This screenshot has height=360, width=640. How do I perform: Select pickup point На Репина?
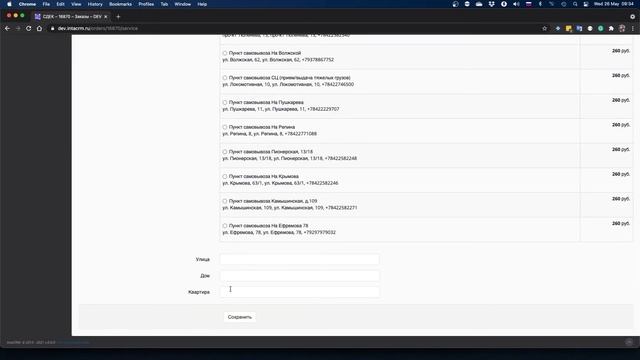pos(224,127)
